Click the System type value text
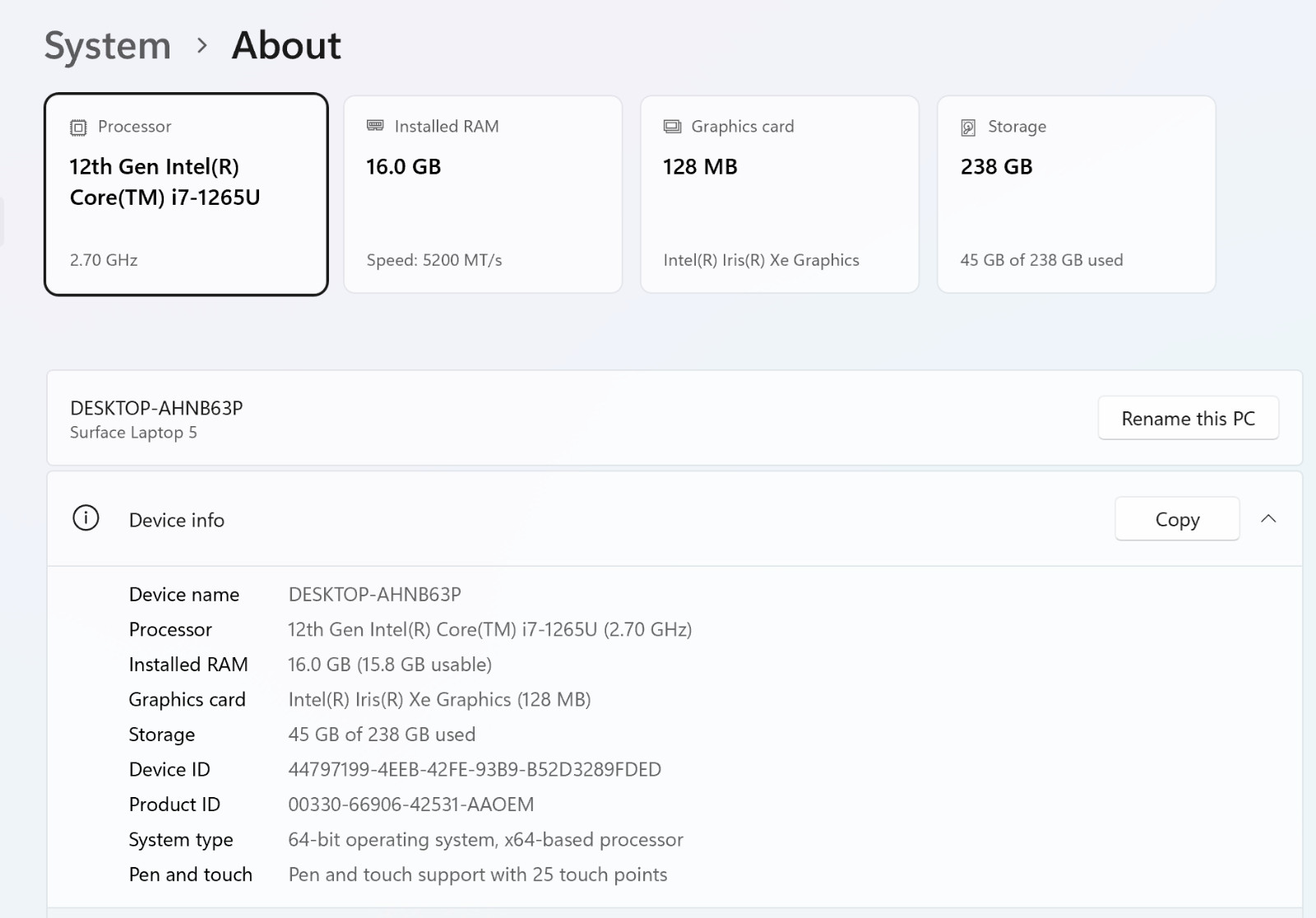 [x=485, y=839]
